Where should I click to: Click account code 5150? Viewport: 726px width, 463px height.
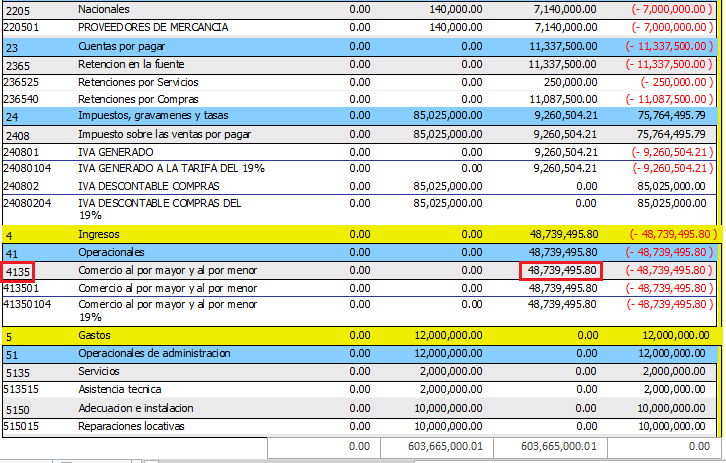pyautogui.click(x=18, y=410)
